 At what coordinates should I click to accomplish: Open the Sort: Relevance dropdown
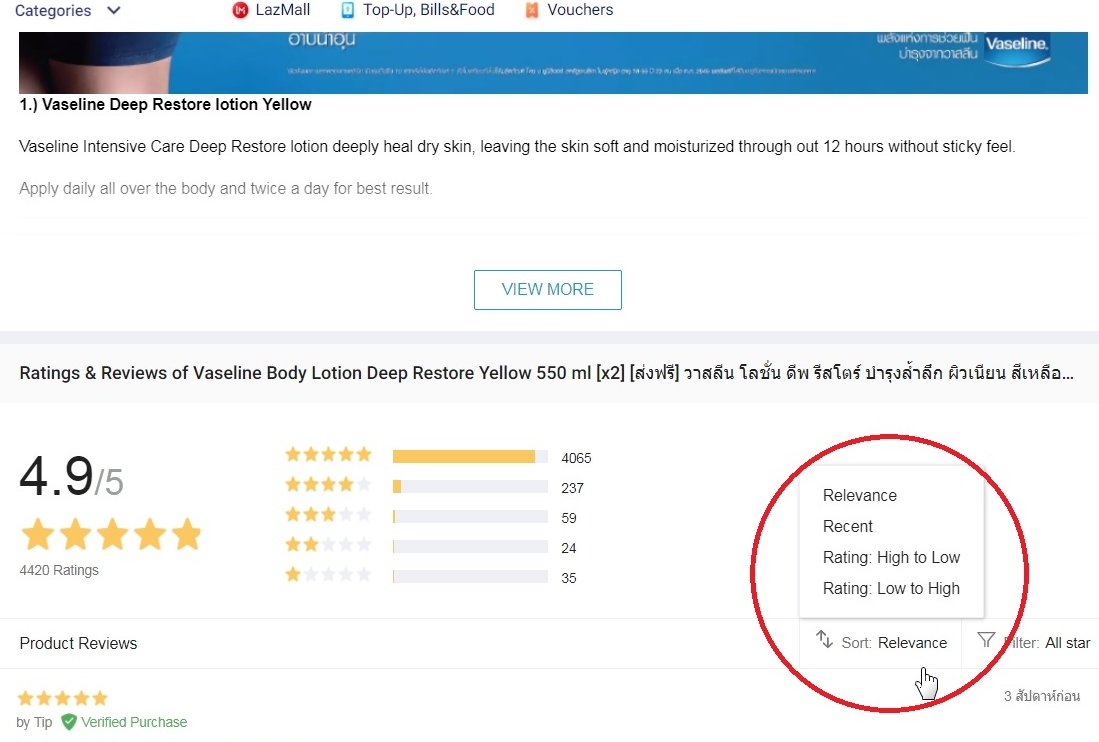[881, 643]
